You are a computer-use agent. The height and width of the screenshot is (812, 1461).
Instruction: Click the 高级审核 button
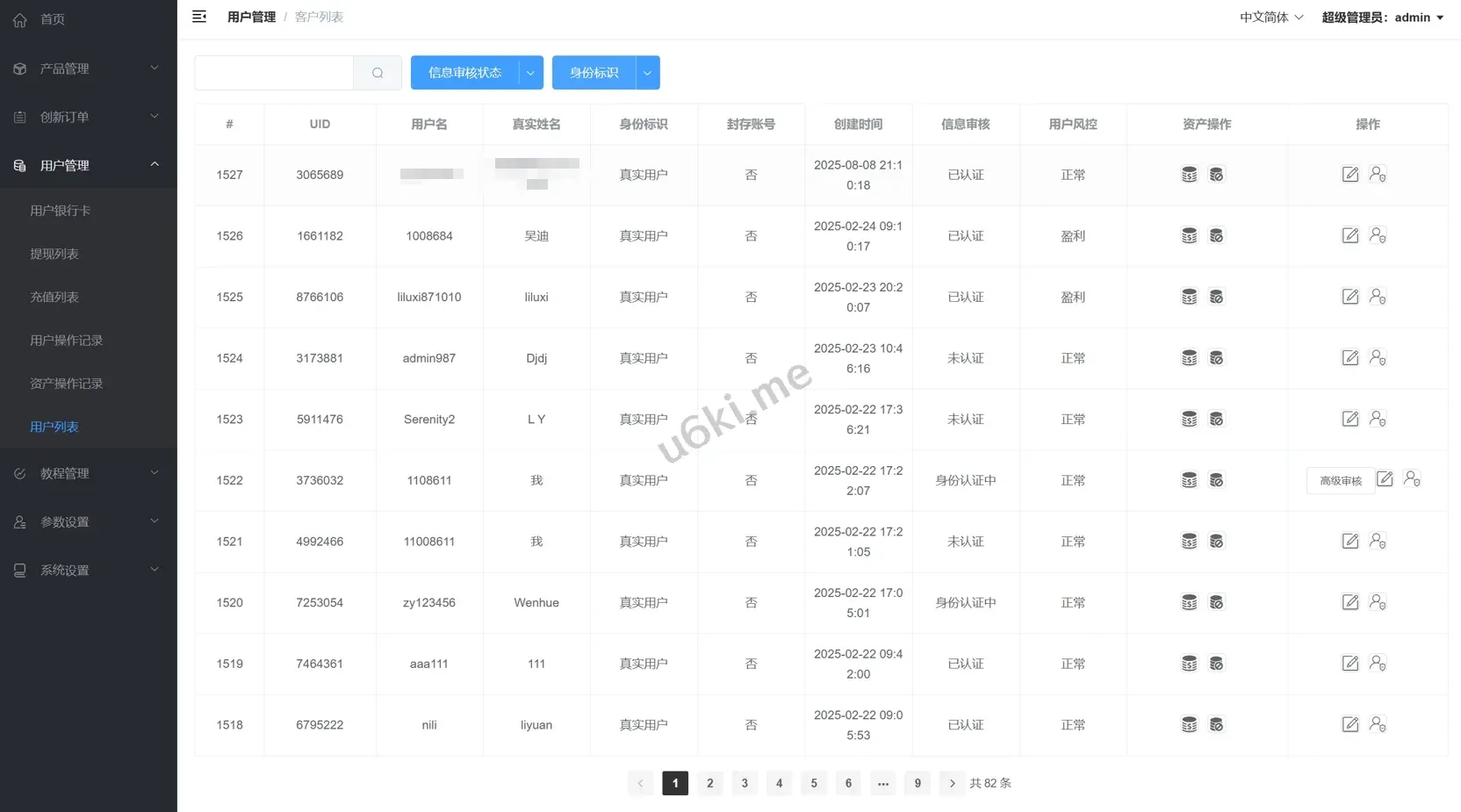point(1340,480)
